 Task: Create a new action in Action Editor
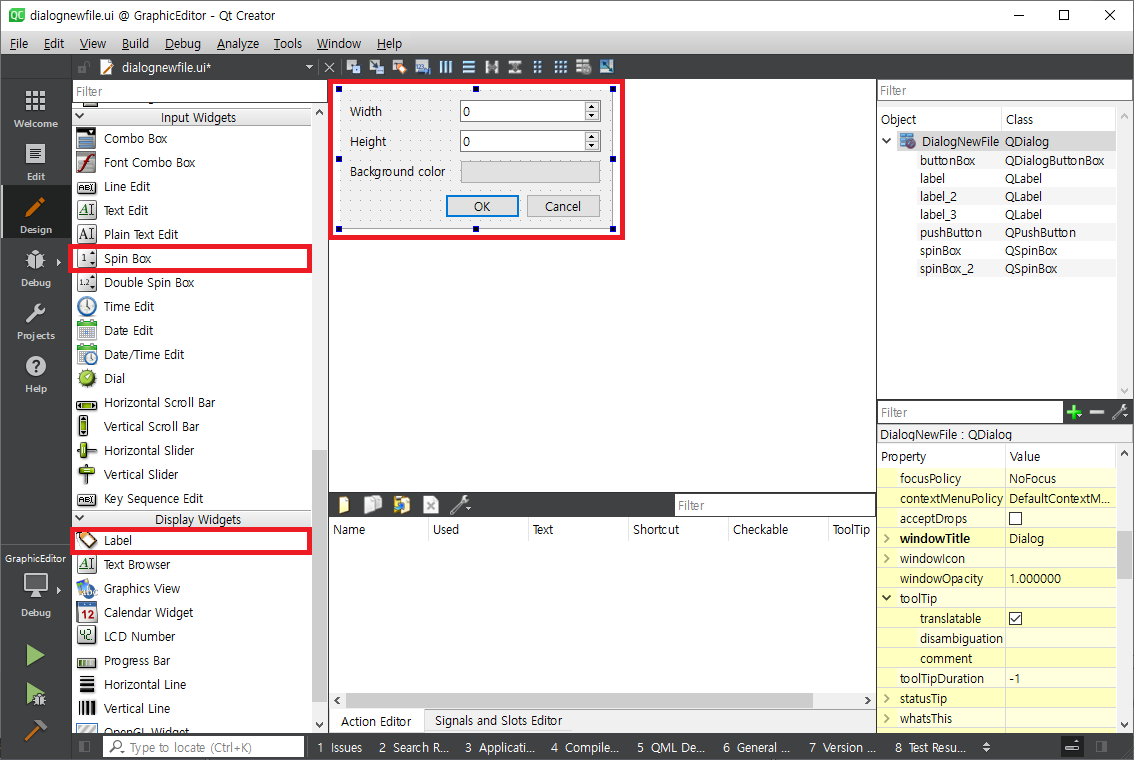(x=344, y=505)
